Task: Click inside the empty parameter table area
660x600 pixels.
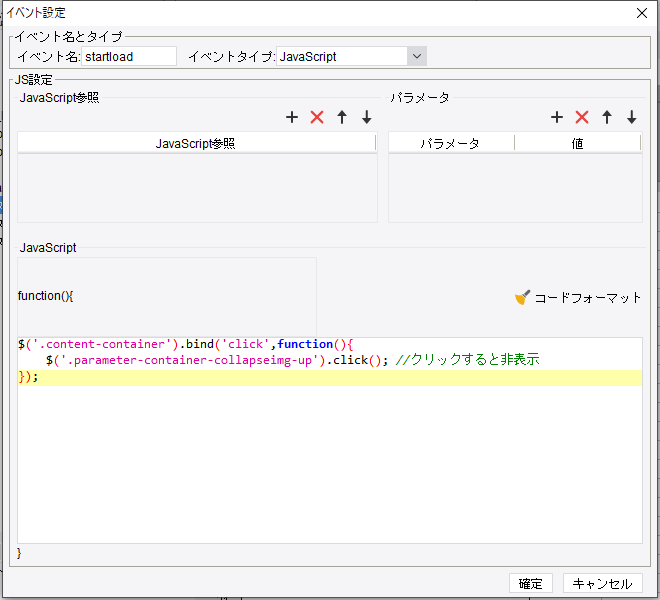Action: coord(515,188)
